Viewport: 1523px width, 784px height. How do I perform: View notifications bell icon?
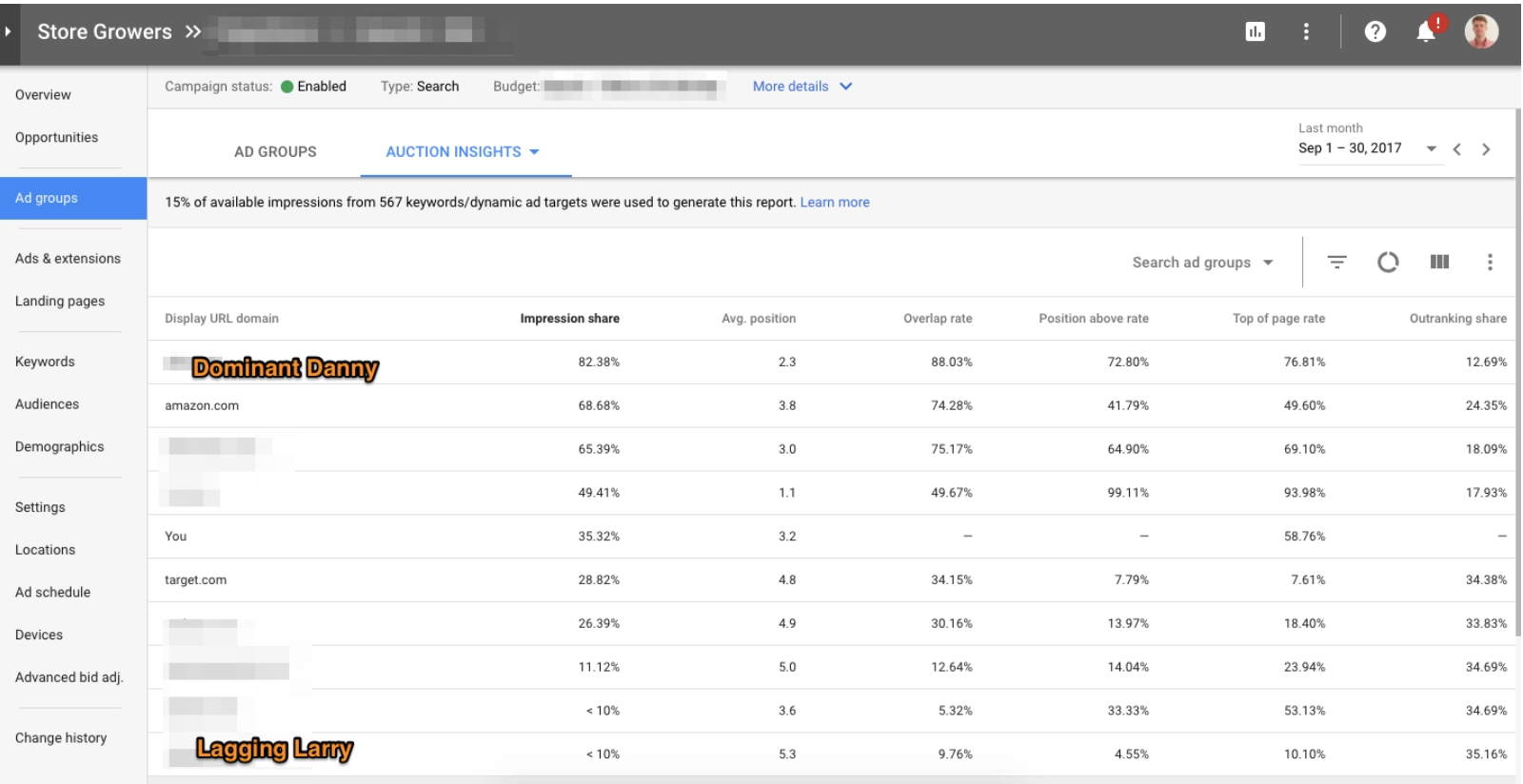(1427, 30)
